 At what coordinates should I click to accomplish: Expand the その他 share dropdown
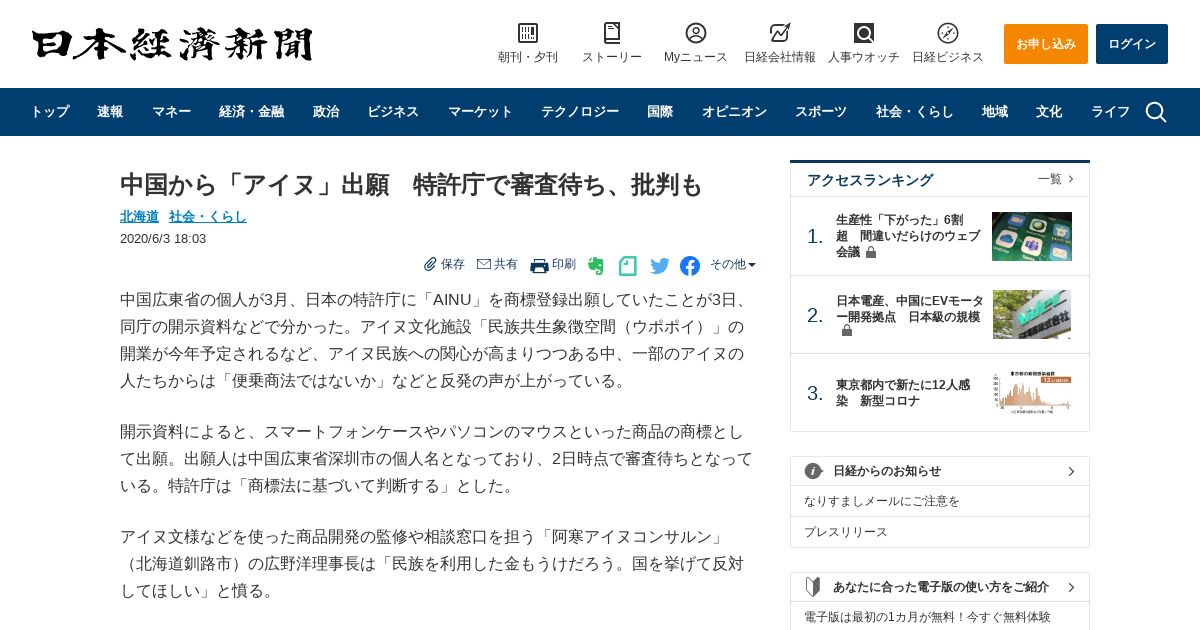(x=733, y=265)
